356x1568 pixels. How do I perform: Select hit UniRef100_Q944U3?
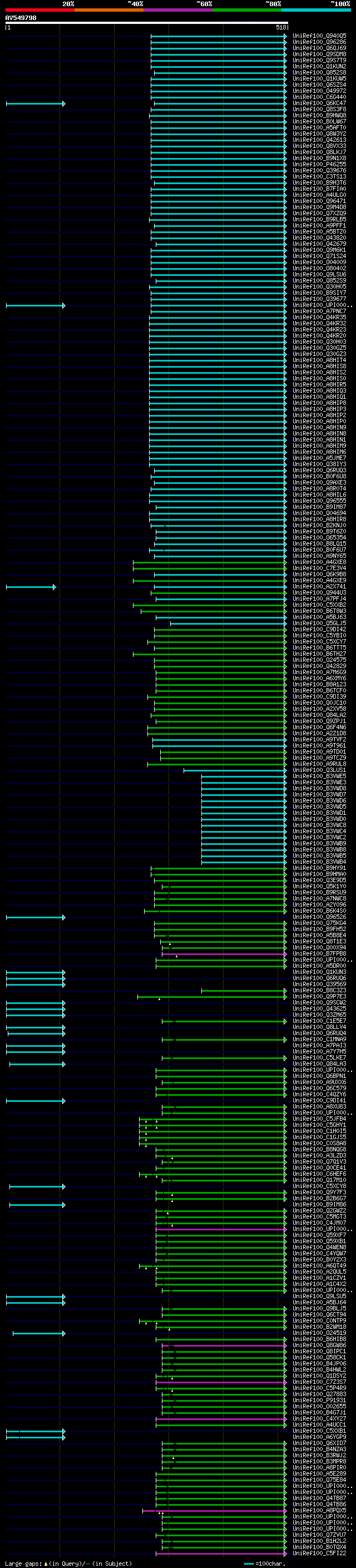[x=319, y=593]
